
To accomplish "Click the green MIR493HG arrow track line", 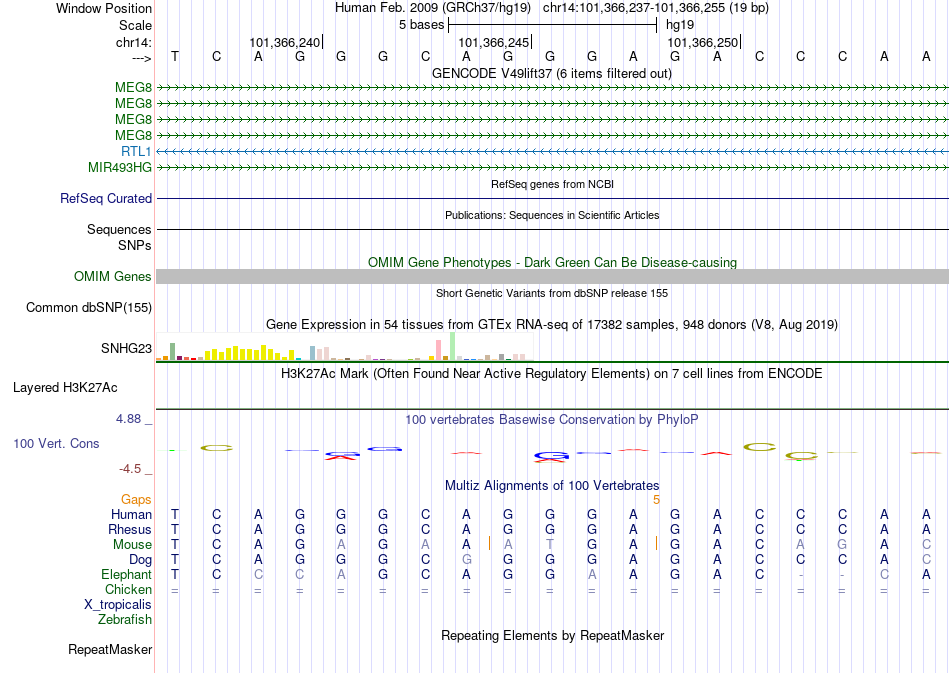I will coord(552,167).
